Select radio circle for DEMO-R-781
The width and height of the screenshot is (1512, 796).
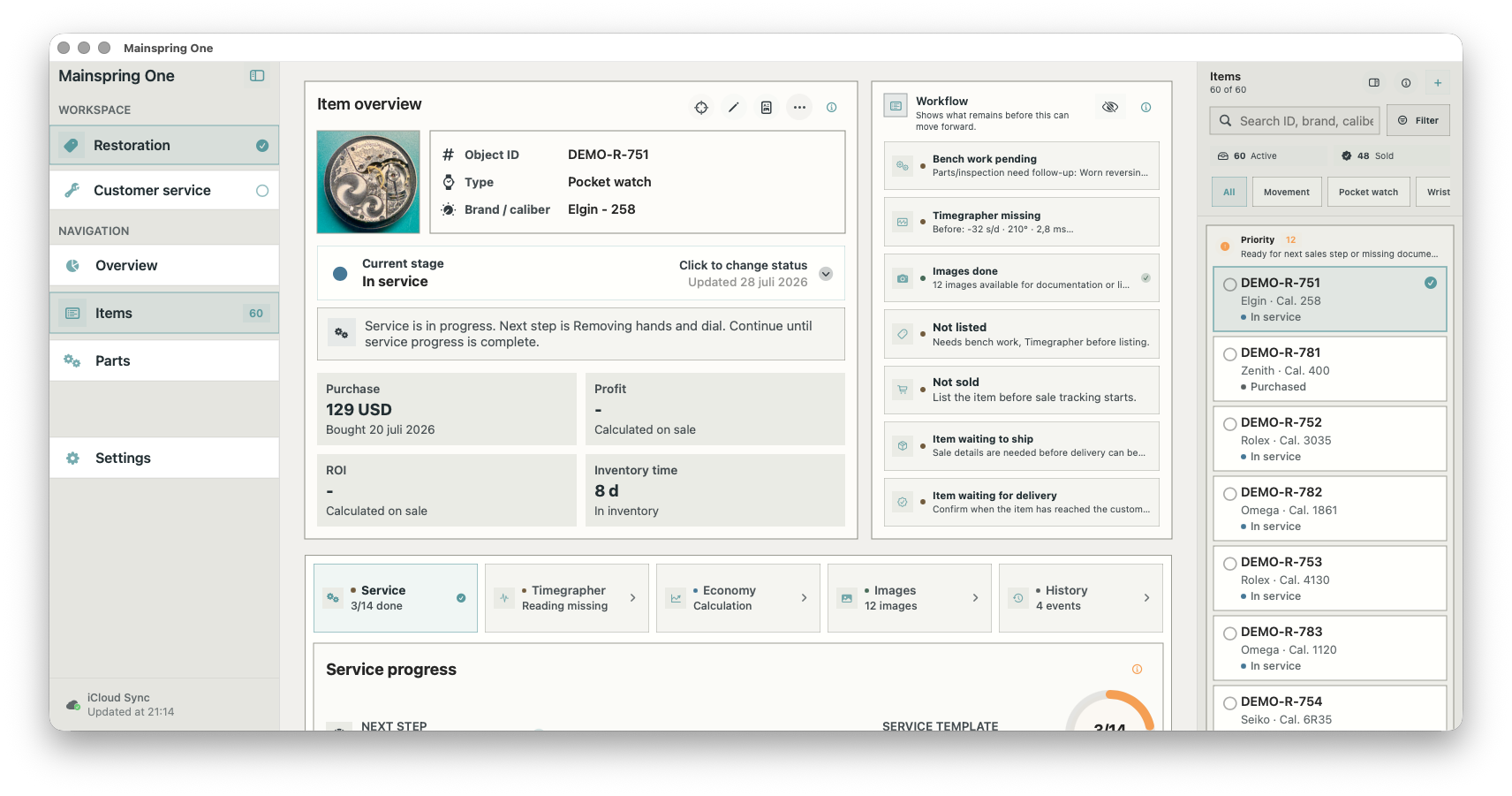[x=1229, y=354]
